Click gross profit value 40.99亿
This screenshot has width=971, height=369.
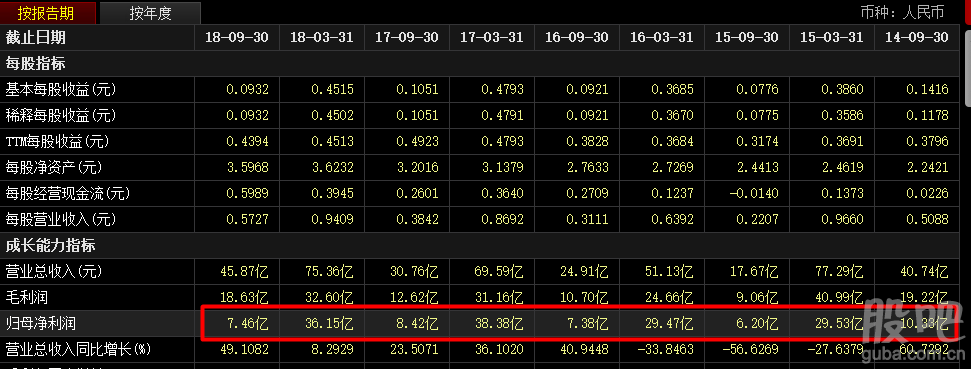(x=839, y=297)
